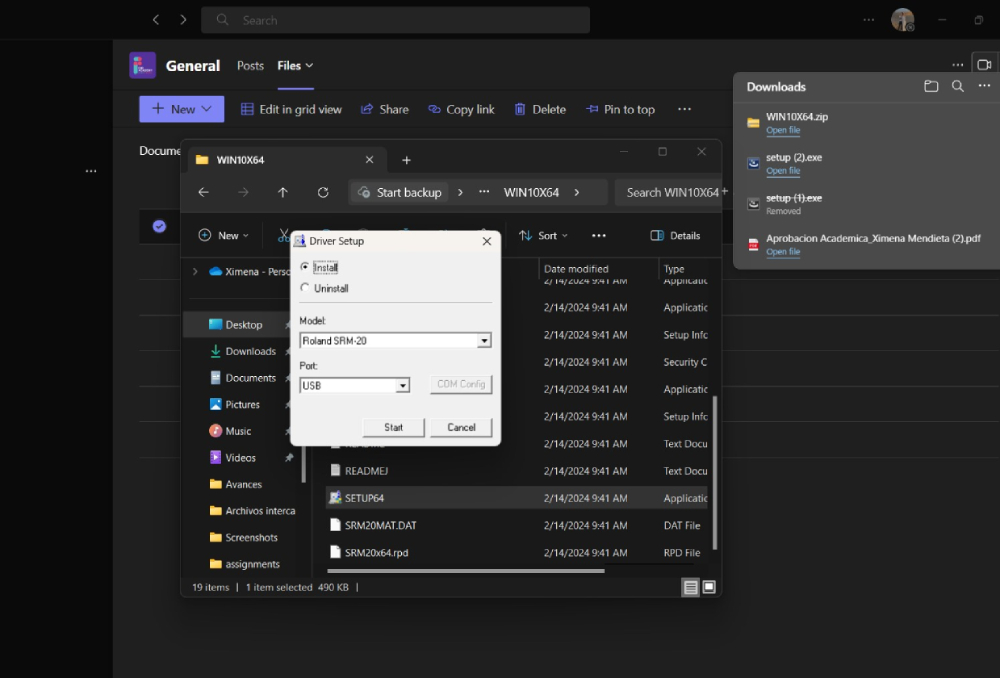Viewport: 1000px width, 678px height.
Task: Click Cancel in the Driver Setup dialog
Action: click(461, 427)
